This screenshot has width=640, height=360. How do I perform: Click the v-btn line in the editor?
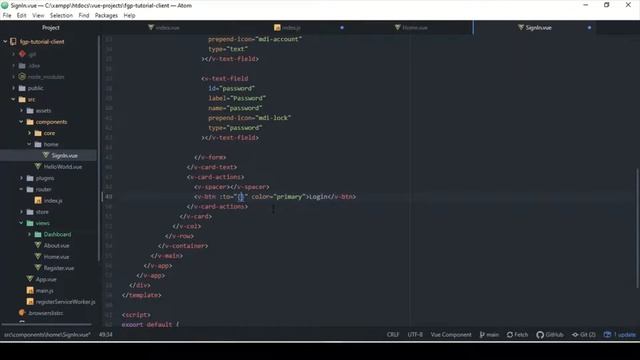tap(275, 197)
